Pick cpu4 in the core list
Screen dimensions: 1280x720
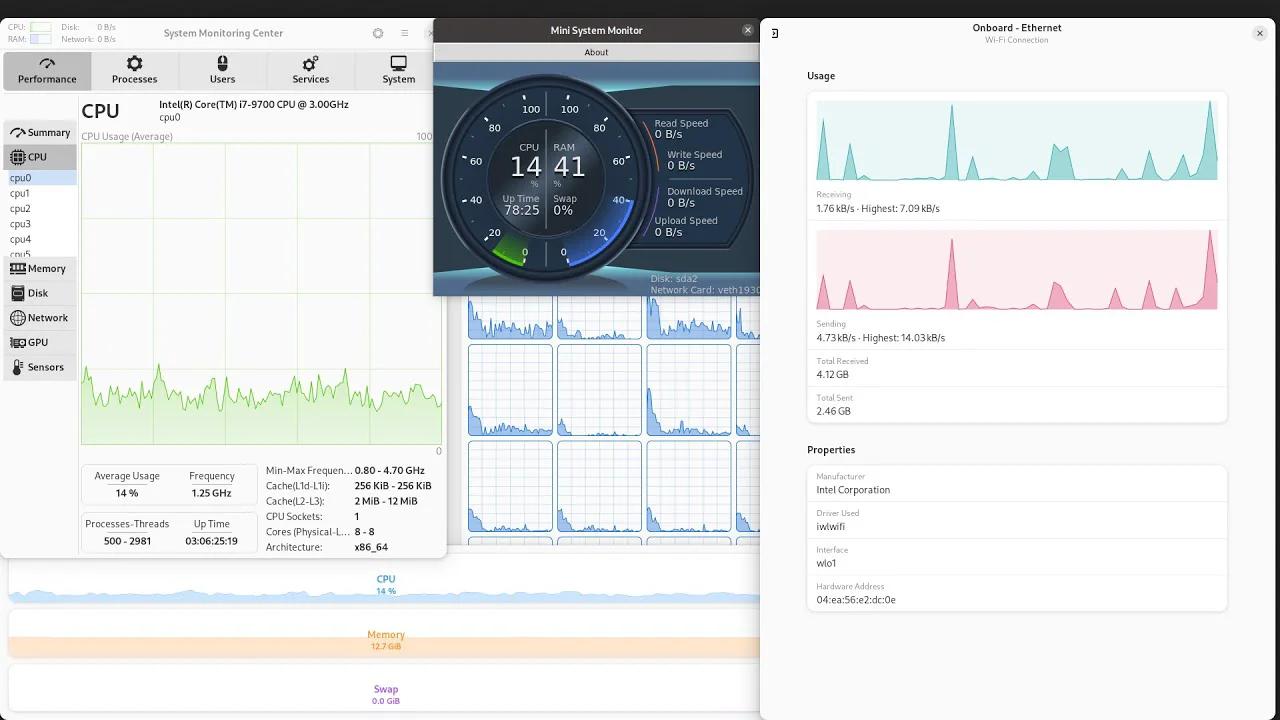(20, 239)
